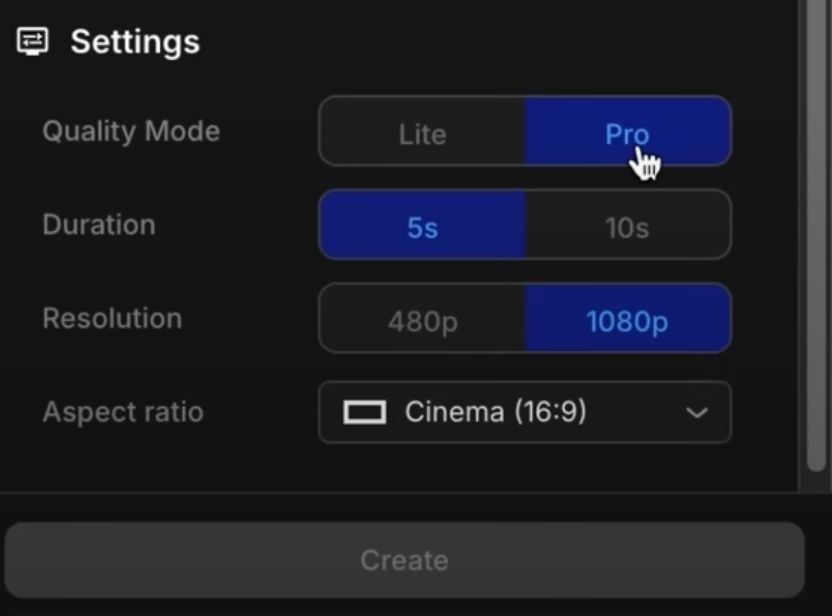This screenshot has height=616, width=832.
Task: Click the Aspect ratio label
Action: [x=123, y=412]
